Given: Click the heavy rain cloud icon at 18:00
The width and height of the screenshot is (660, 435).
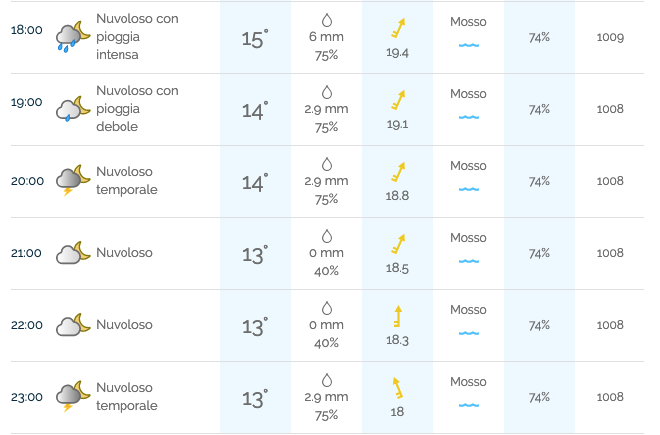Looking at the screenshot, I should click(73, 37).
